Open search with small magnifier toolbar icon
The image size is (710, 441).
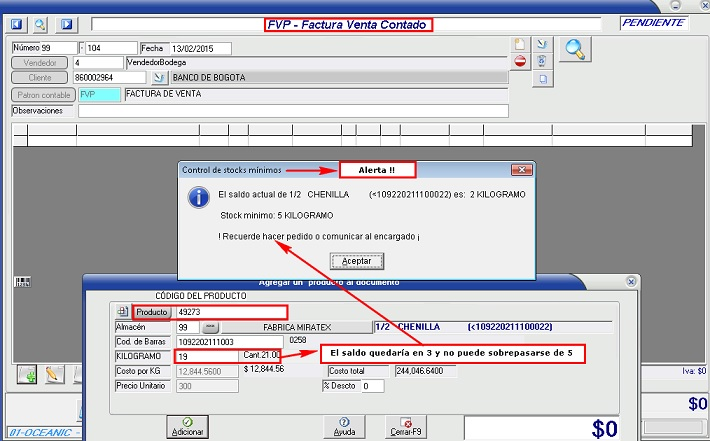point(41,23)
